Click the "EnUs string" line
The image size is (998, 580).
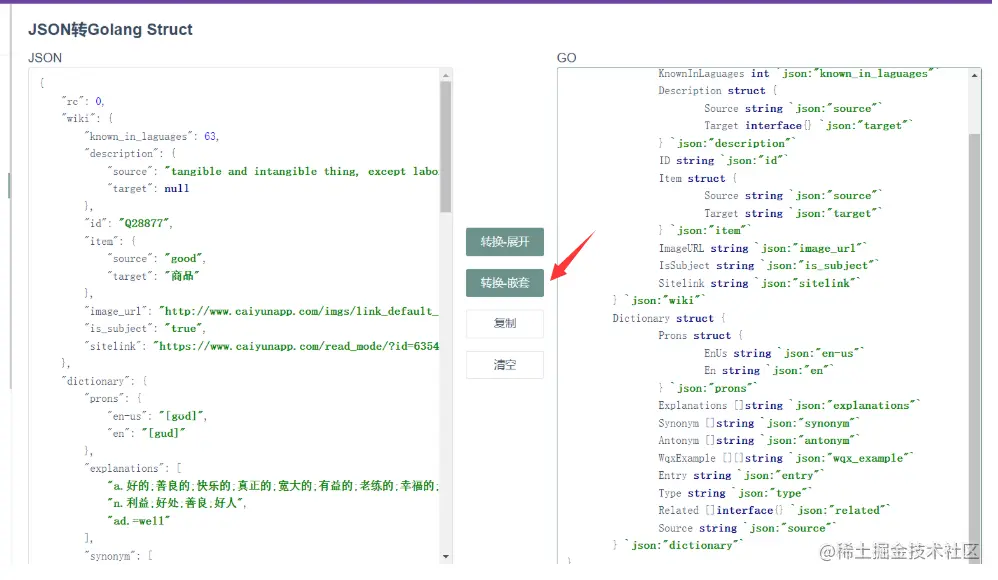(x=784, y=353)
